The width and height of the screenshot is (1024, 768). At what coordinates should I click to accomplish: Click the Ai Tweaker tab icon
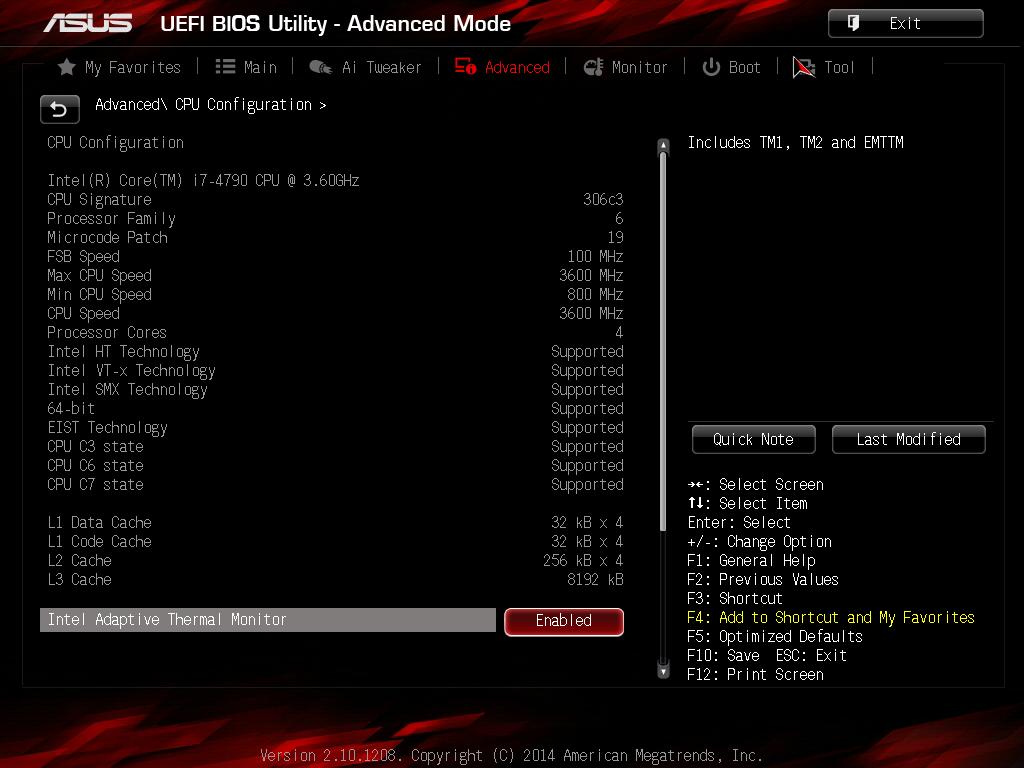pos(320,67)
